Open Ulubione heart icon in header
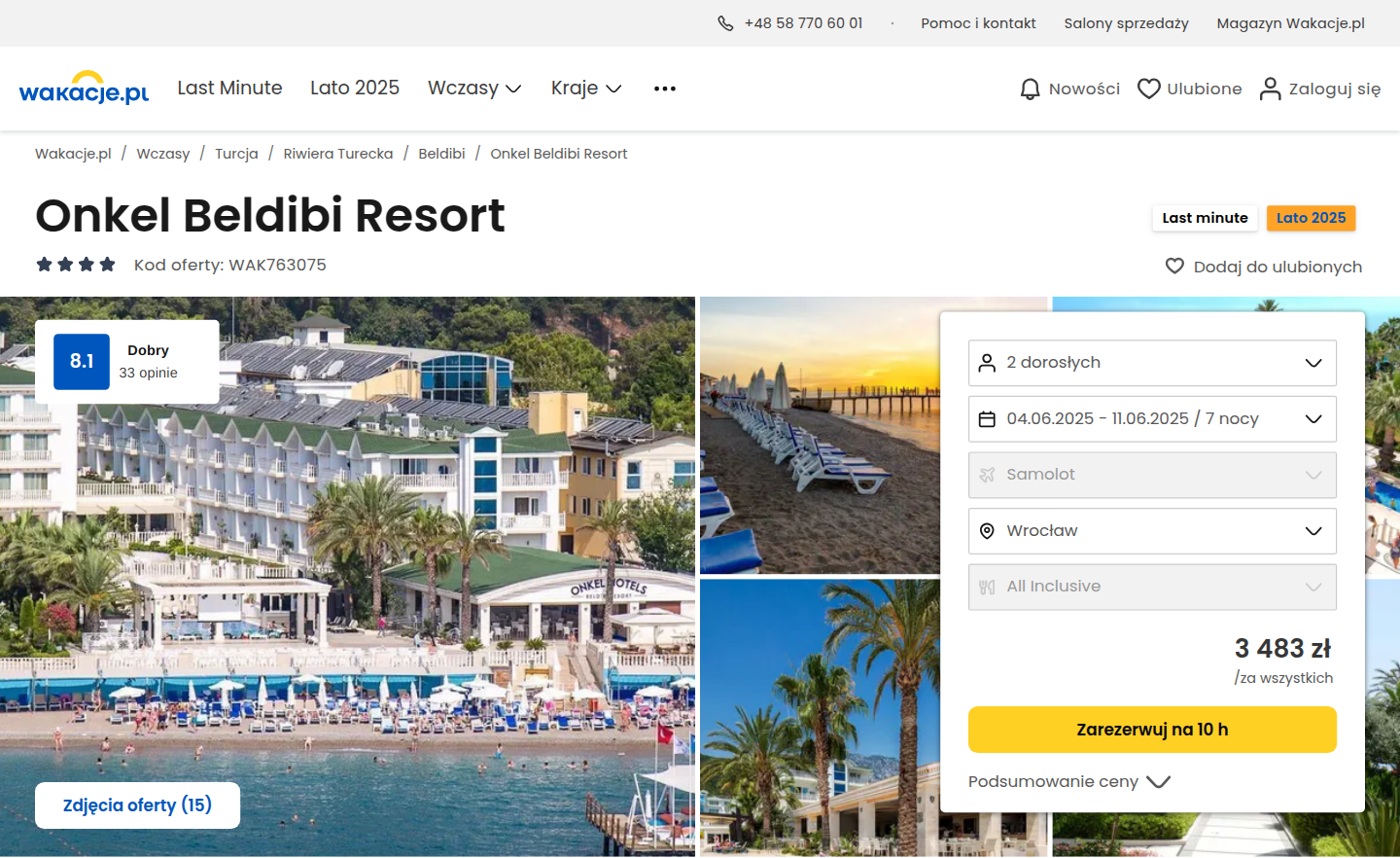 tap(1149, 89)
